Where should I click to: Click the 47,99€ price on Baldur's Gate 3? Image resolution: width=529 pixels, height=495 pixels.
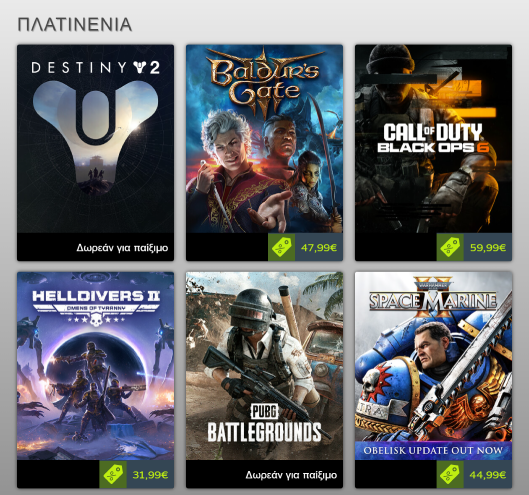(x=319, y=248)
